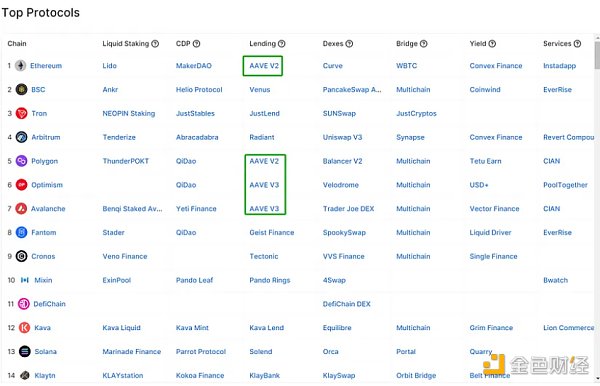Click the BSC chain logo icon
The height and width of the screenshot is (386, 600).
pyautogui.click(x=21, y=90)
